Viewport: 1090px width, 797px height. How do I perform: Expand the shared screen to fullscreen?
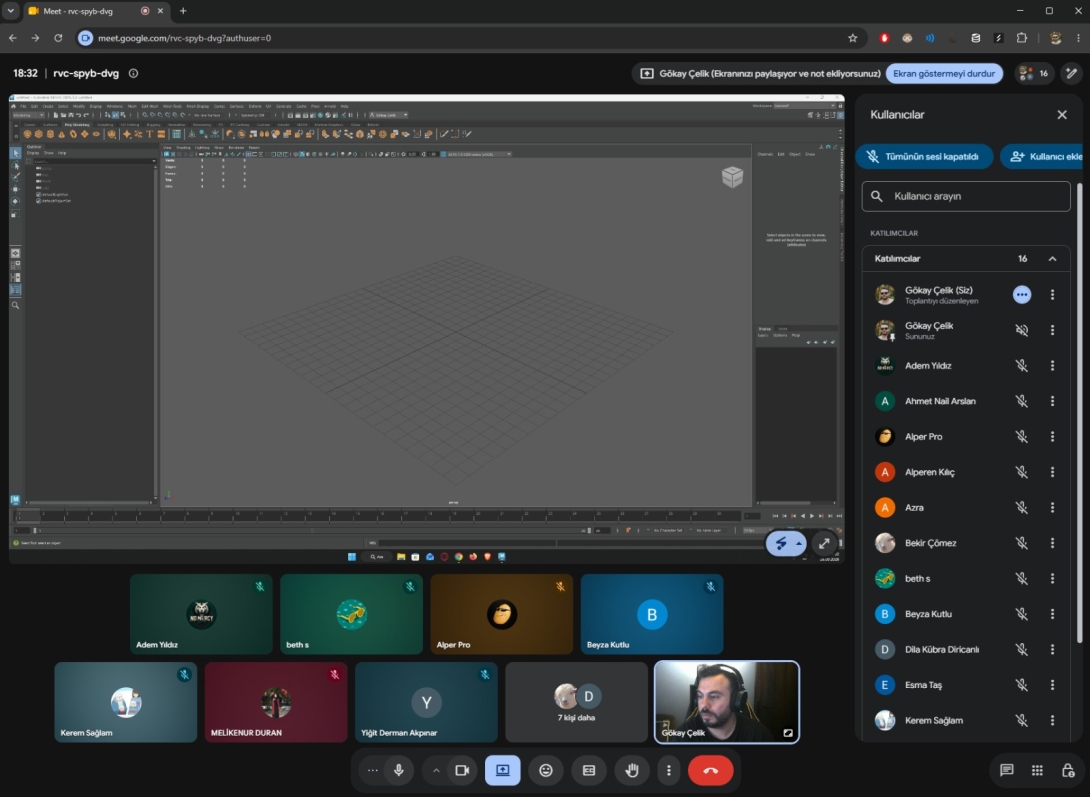pos(824,543)
